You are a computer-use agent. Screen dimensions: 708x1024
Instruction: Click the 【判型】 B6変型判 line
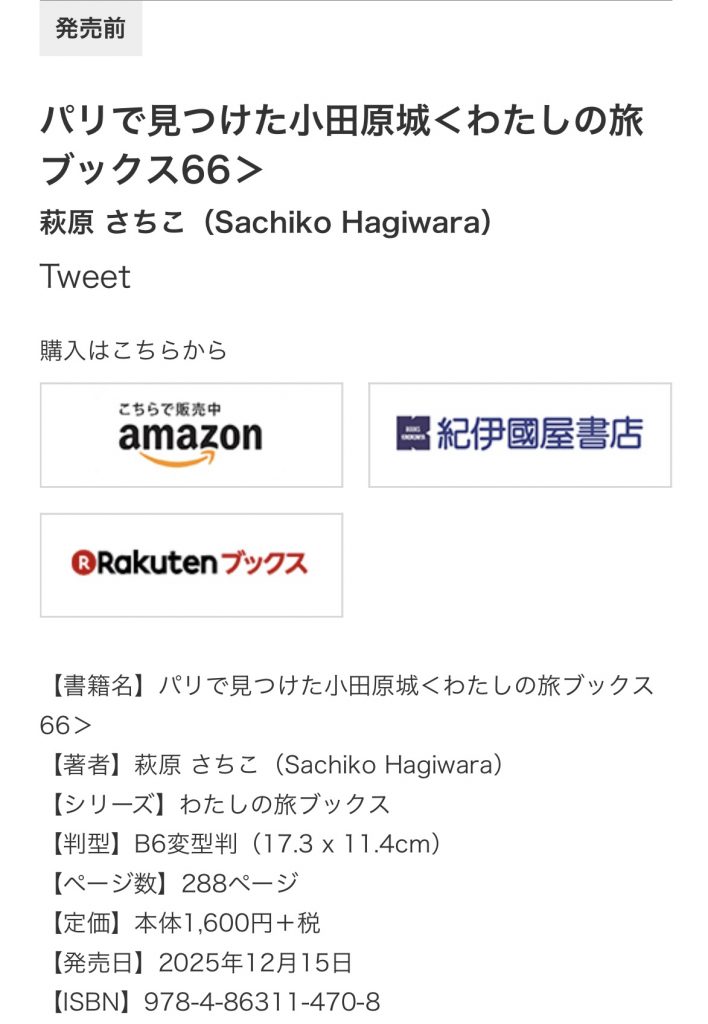click(241, 843)
